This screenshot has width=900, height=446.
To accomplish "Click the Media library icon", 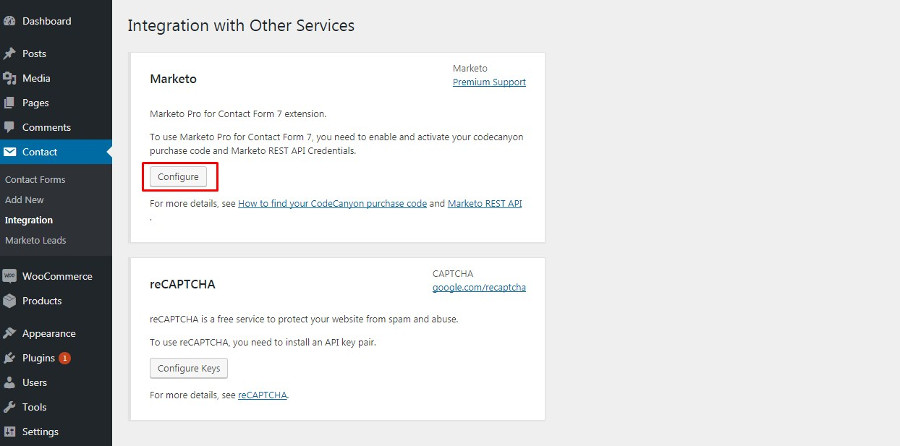I will click(10, 78).
